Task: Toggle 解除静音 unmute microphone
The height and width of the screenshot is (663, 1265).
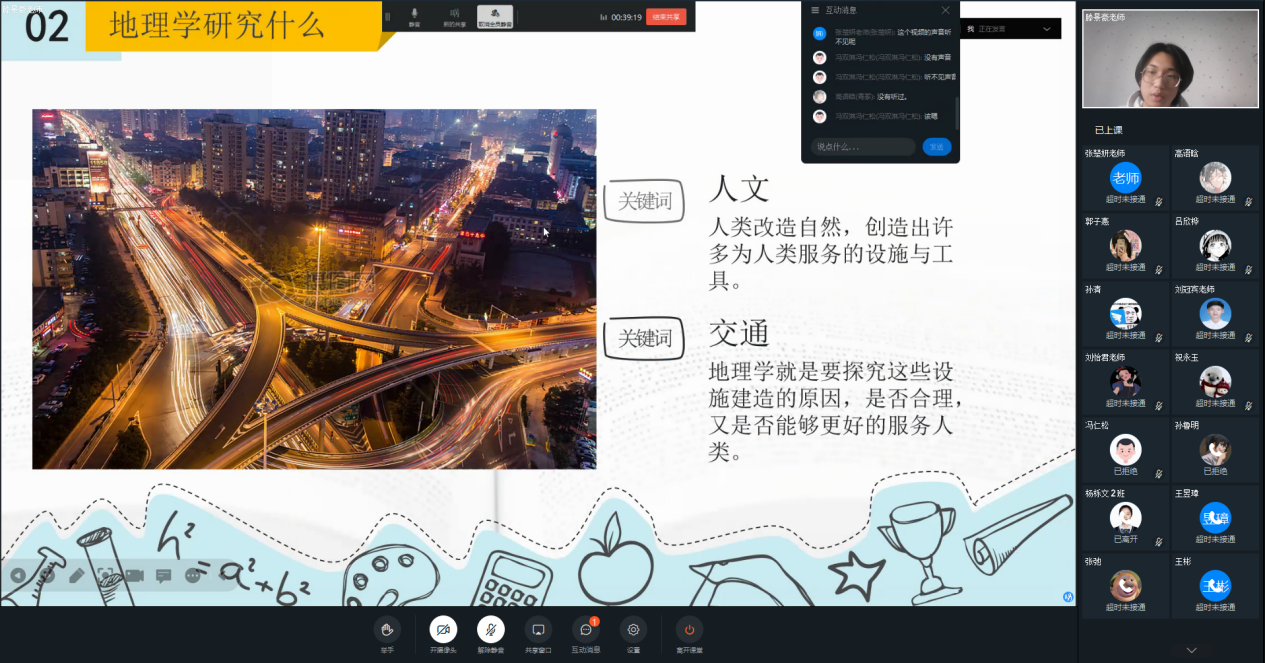Action: (x=490, y=629)
